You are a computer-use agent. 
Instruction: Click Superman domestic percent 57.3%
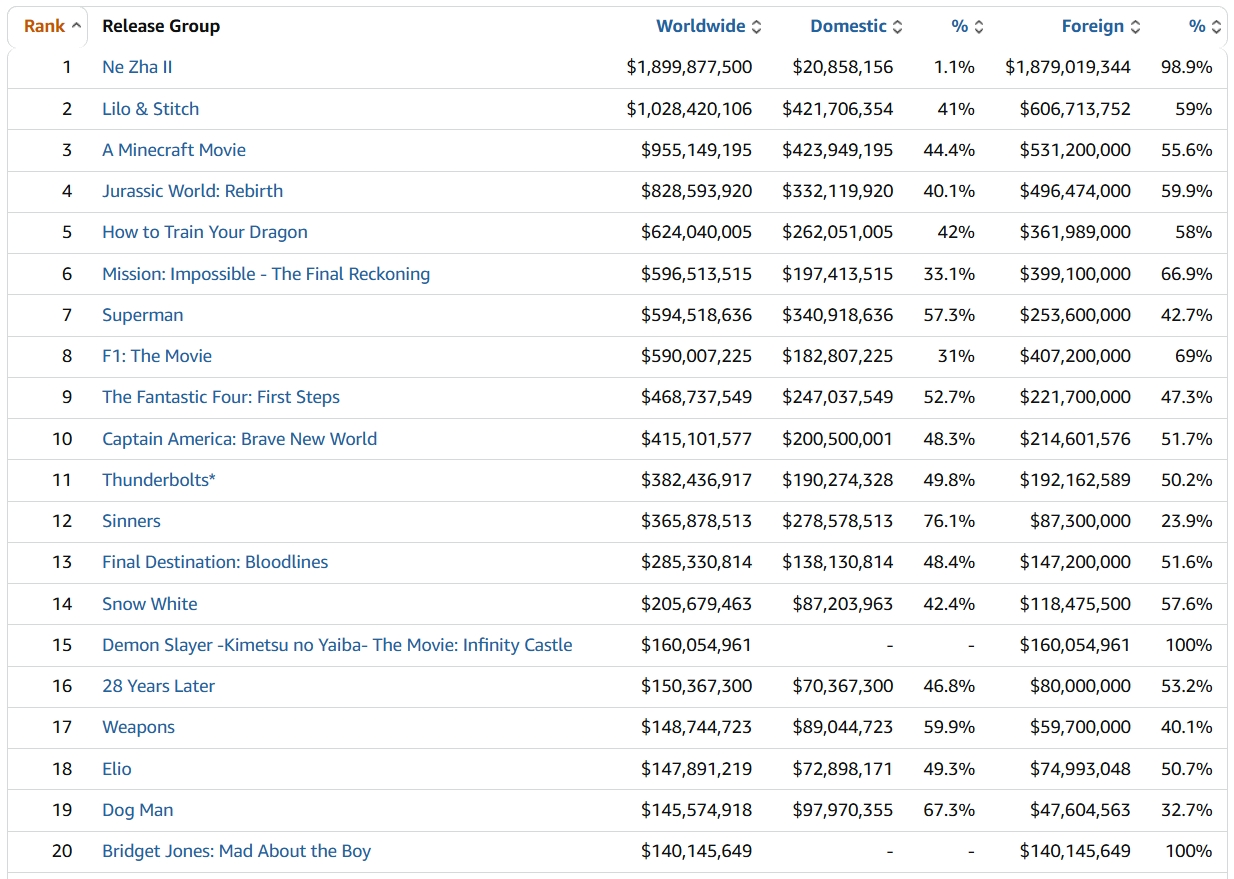point(949,315)
